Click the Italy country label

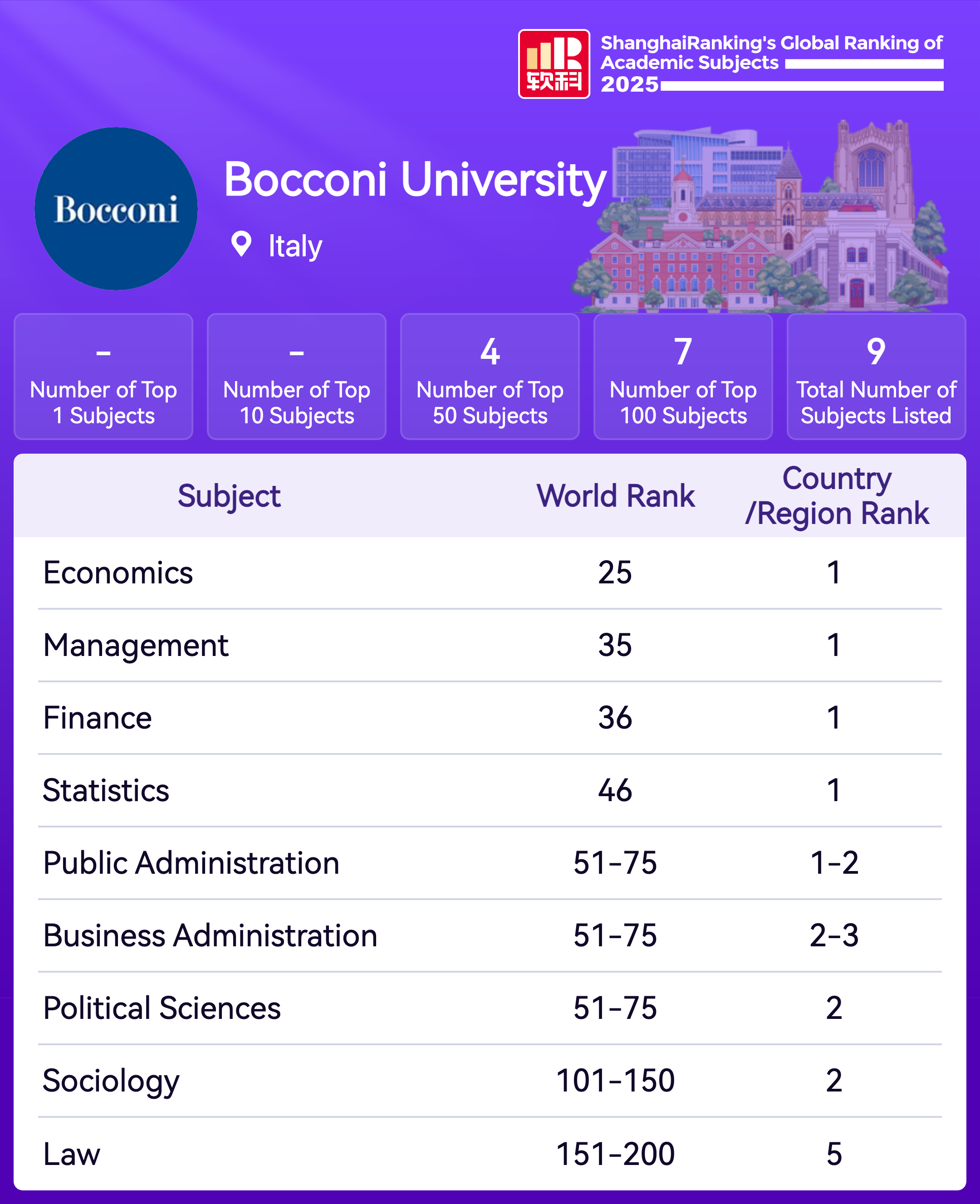coord(294,246)
